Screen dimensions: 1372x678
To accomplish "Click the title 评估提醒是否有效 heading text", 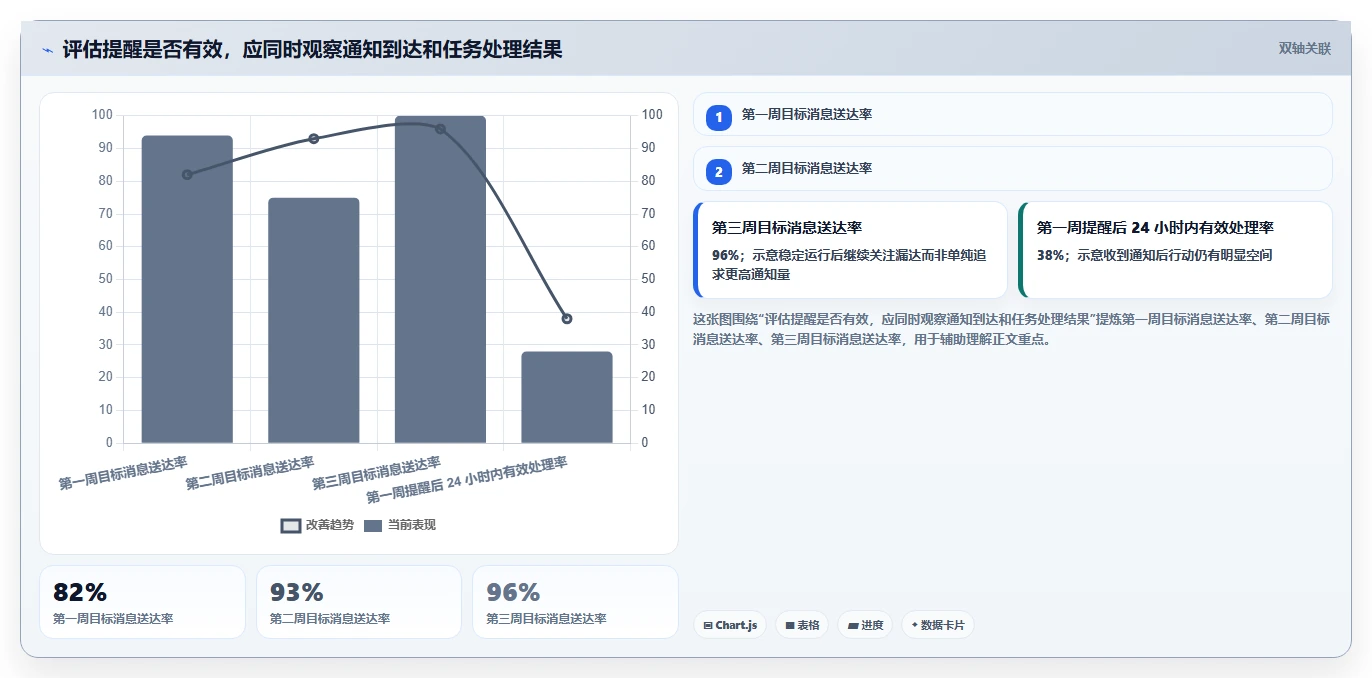I will tap(312, 49).
